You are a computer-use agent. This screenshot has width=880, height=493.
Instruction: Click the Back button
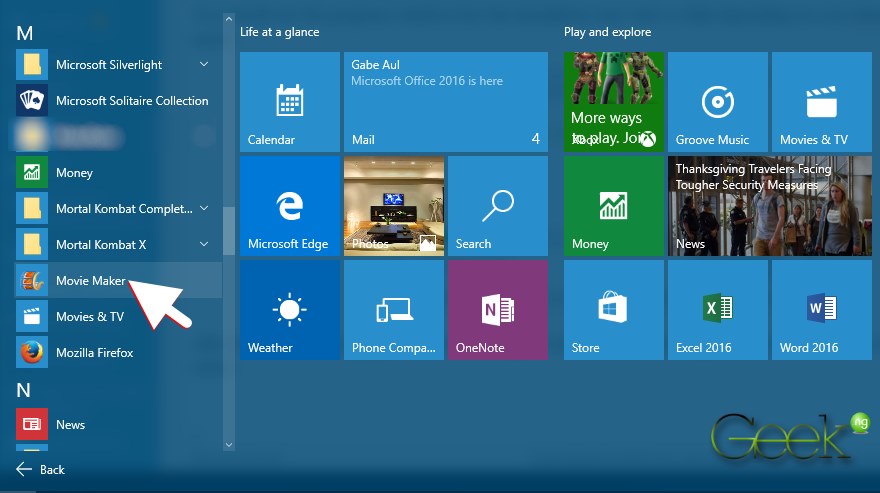[40, 469]
